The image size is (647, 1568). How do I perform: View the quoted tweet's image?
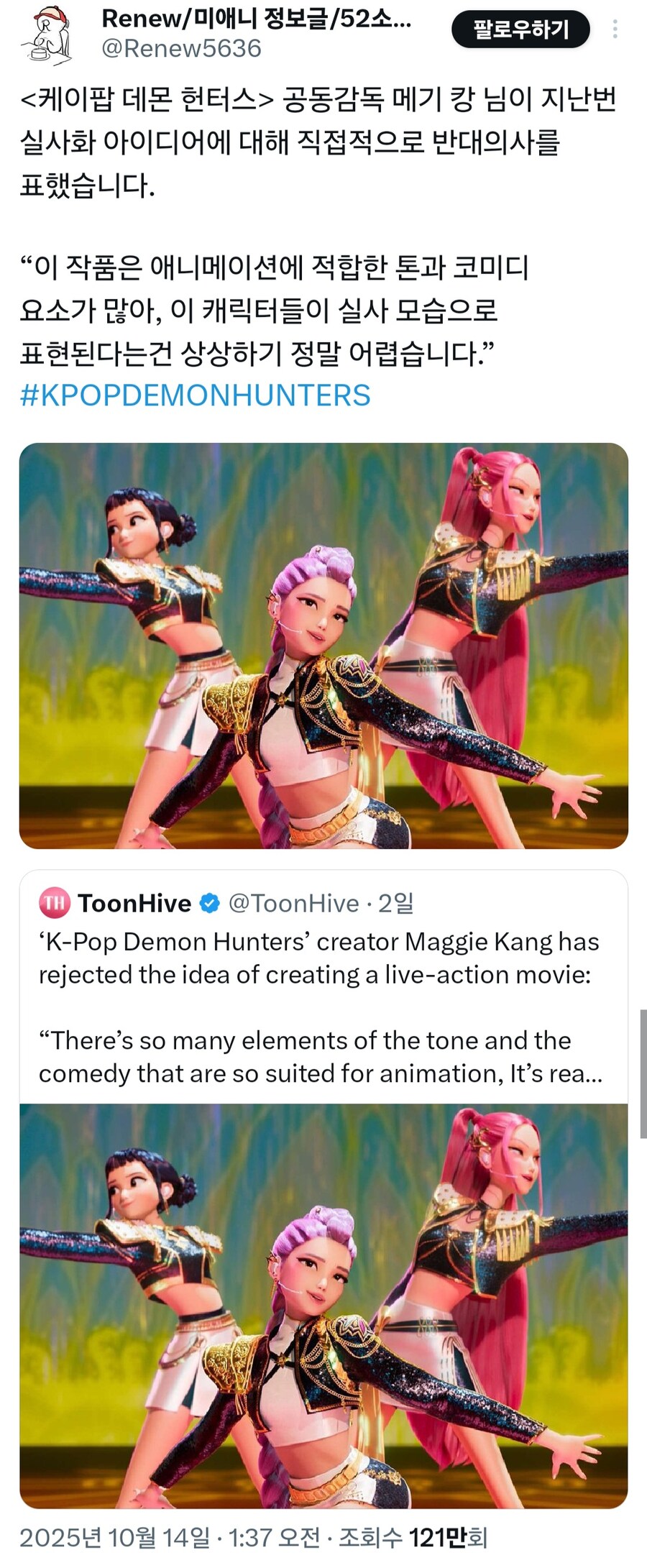point(323,1306)
